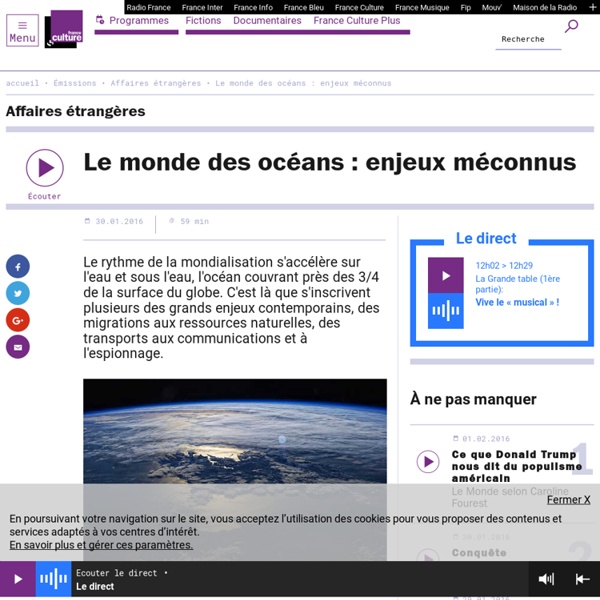Go to France Inter in top bar
600x600 pixels.
(x=202, y=7)
